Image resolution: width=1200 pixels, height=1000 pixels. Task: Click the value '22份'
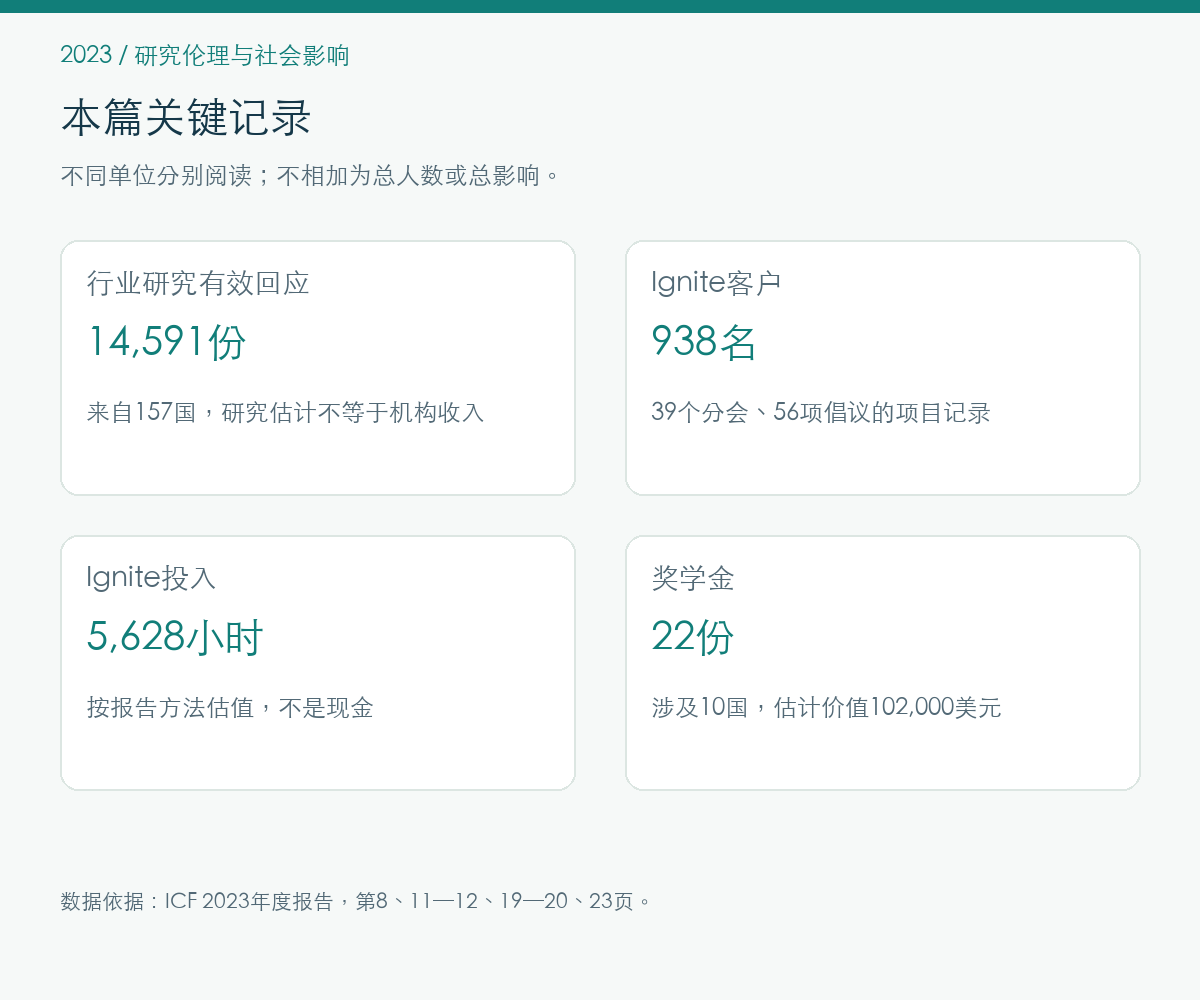click(x=693, y=637)
